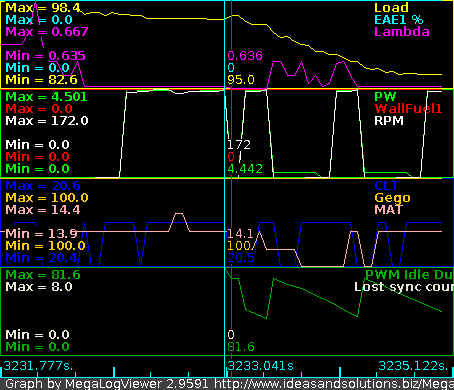This screenshot has width=454, height=390.
Task: Click the 3235.122s end time label
Action: (413, 366)
